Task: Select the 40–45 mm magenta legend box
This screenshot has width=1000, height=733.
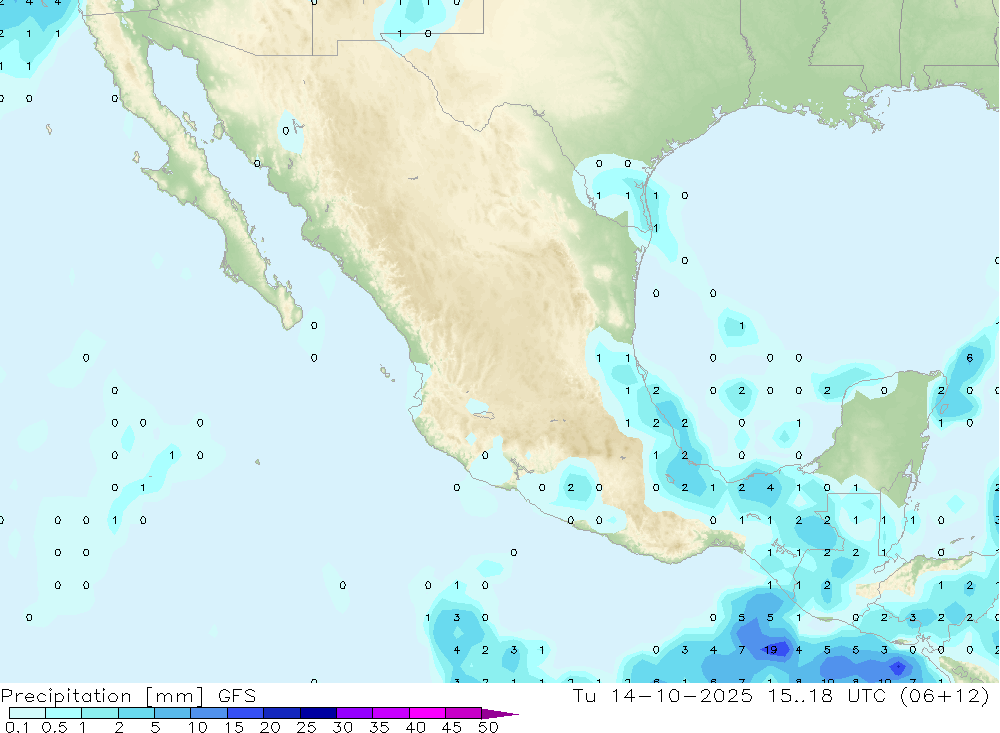Action: 427,713
